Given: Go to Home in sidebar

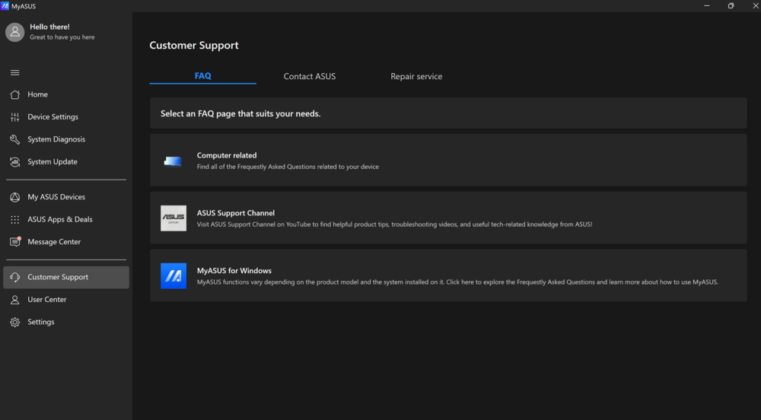Looking at the screenshot, I should [x=66, y=95].
